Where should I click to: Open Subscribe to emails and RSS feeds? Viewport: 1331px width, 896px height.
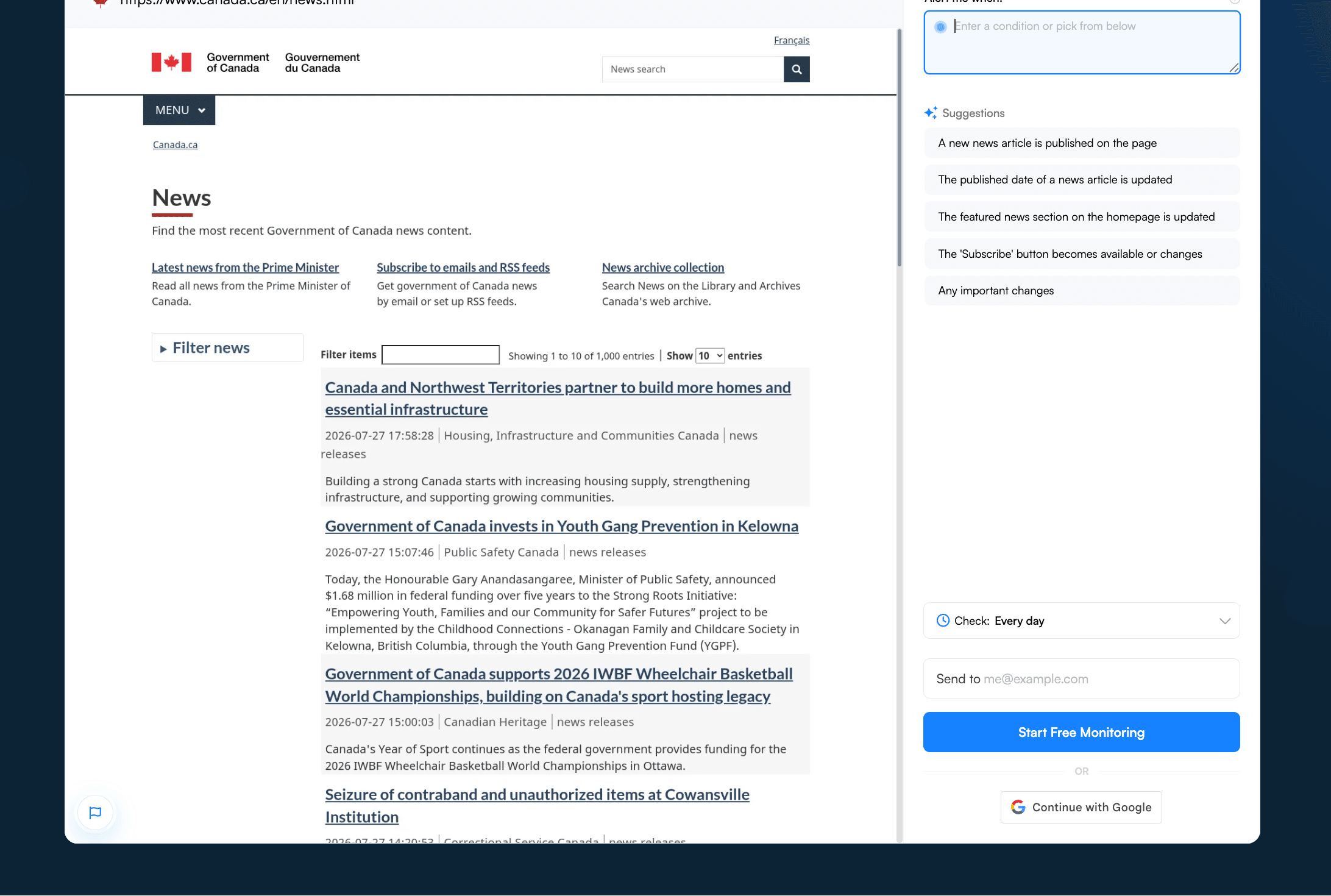(463, 267)
